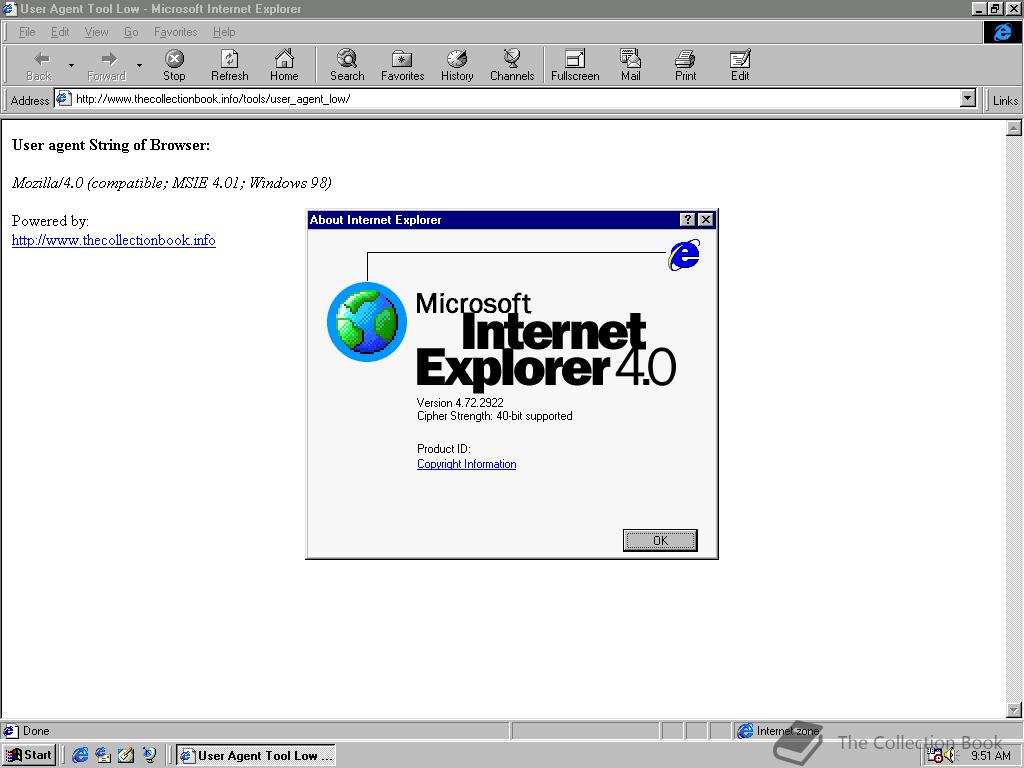
Task: Open the Channels bar
Action: click(x=512, y=66)
